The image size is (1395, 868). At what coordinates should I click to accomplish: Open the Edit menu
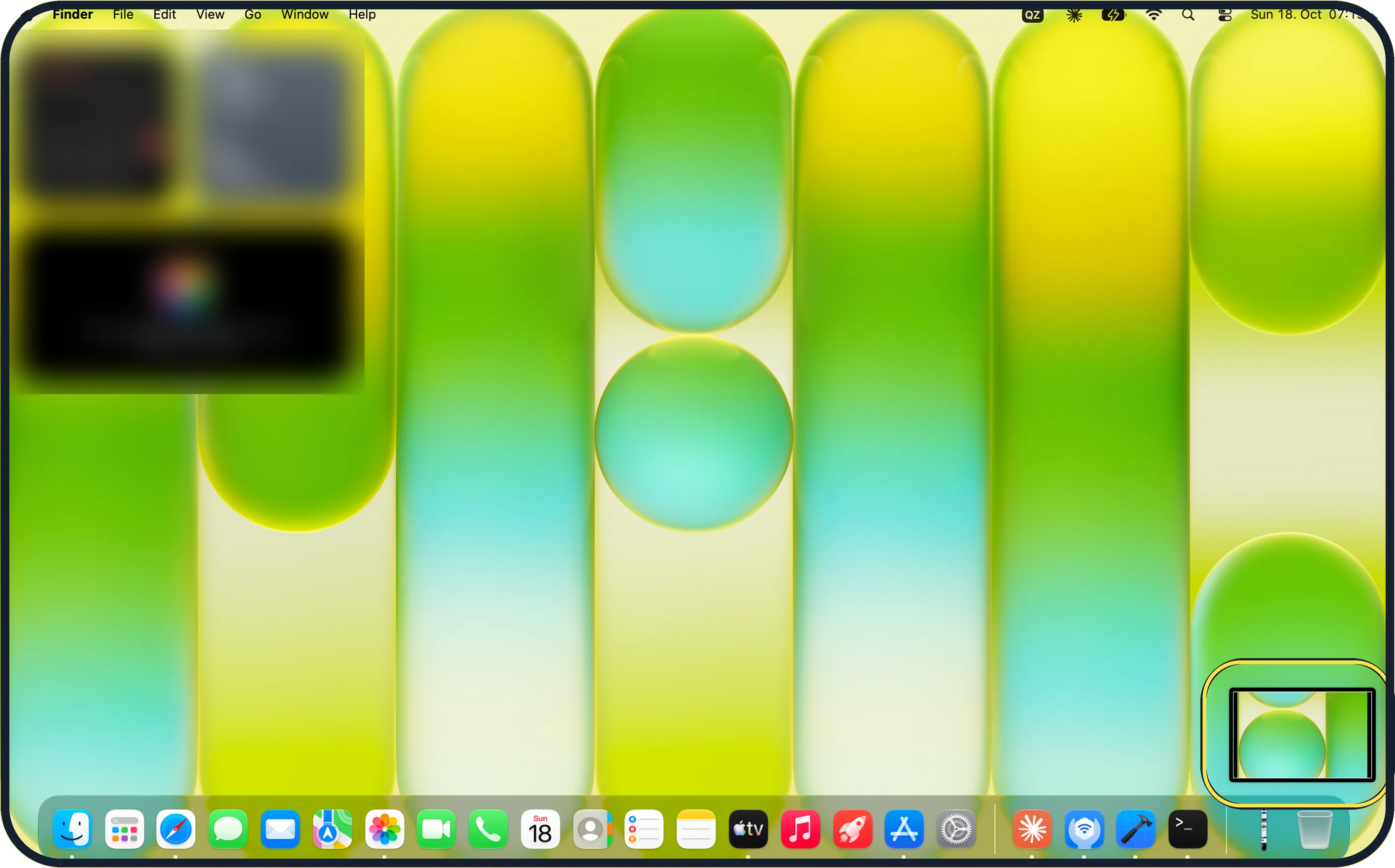click(x=164, y=14)
